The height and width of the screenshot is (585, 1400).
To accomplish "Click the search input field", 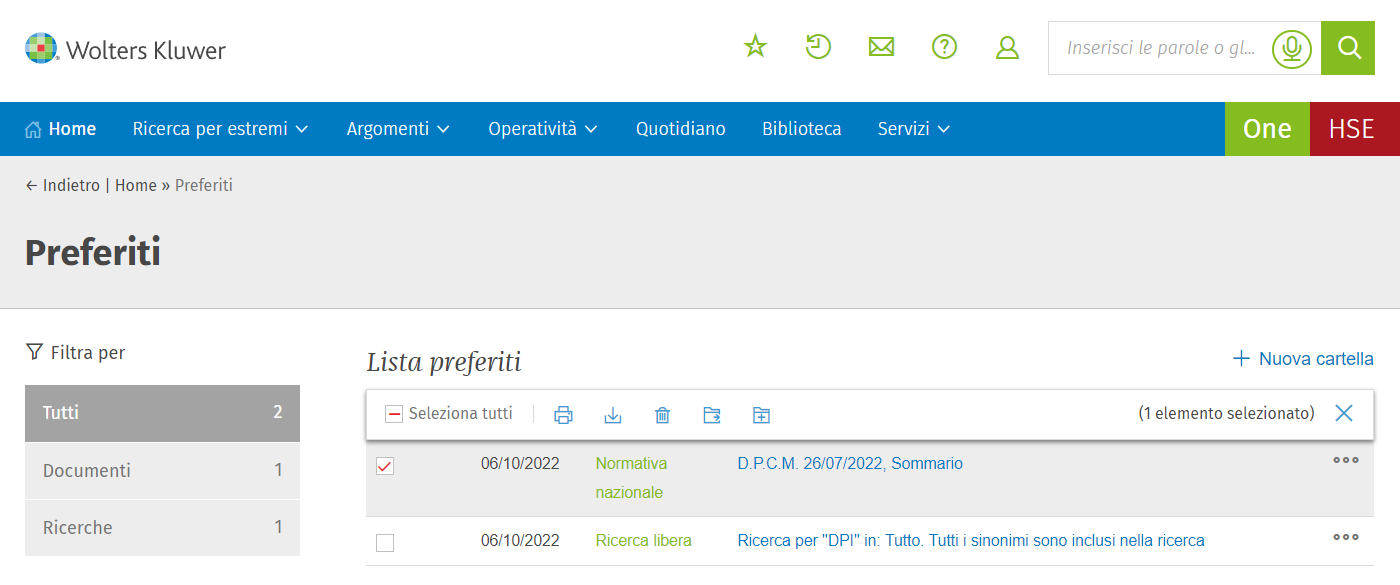I will (1160, 48).
